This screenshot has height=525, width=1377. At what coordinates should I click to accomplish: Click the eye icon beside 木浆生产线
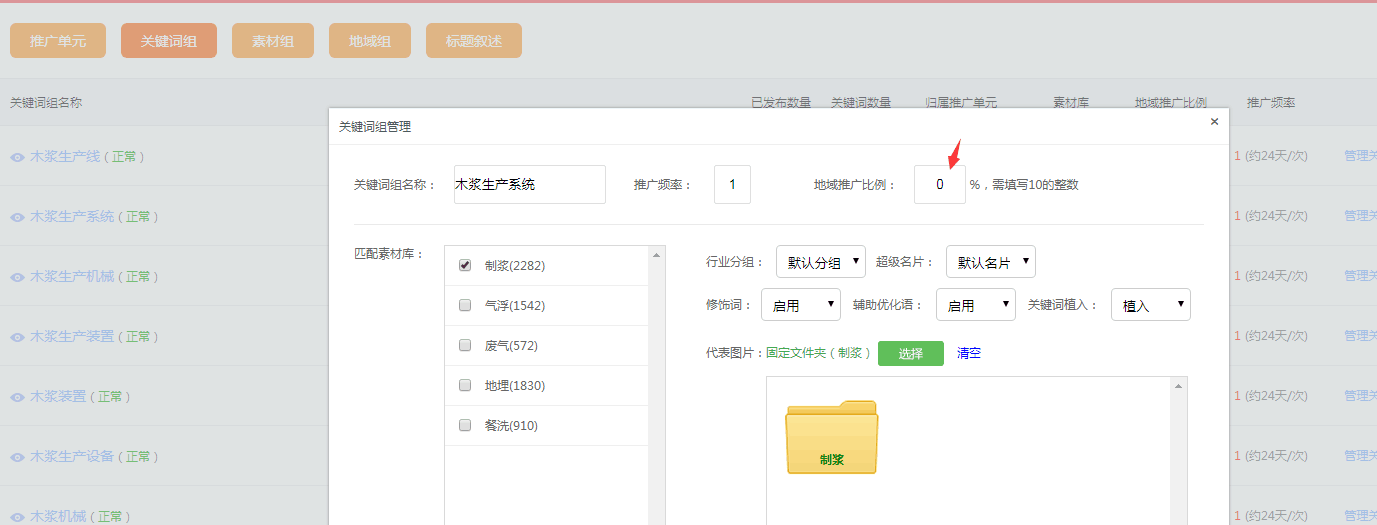click(17, 157)
